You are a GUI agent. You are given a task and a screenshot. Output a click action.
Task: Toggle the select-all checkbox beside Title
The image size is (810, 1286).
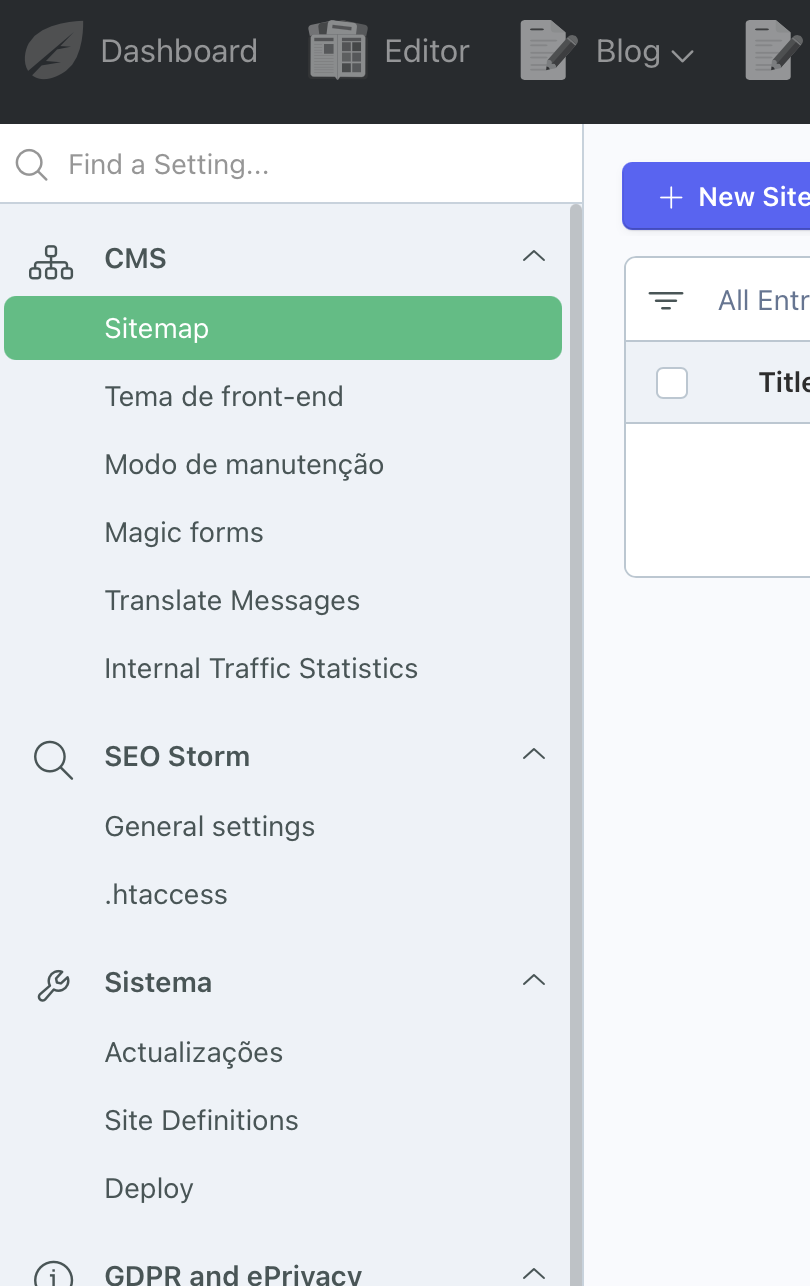coord(672,382)
